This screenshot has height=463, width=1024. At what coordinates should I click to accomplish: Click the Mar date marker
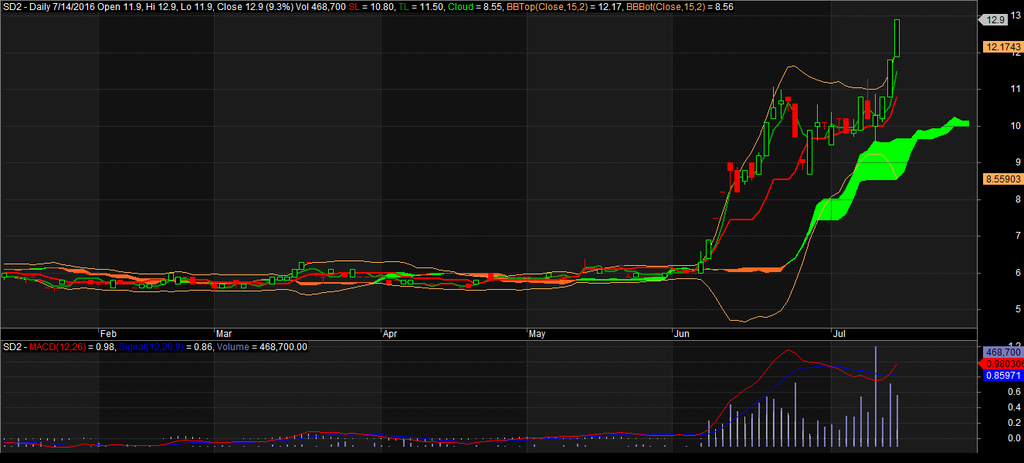point(224,333)
